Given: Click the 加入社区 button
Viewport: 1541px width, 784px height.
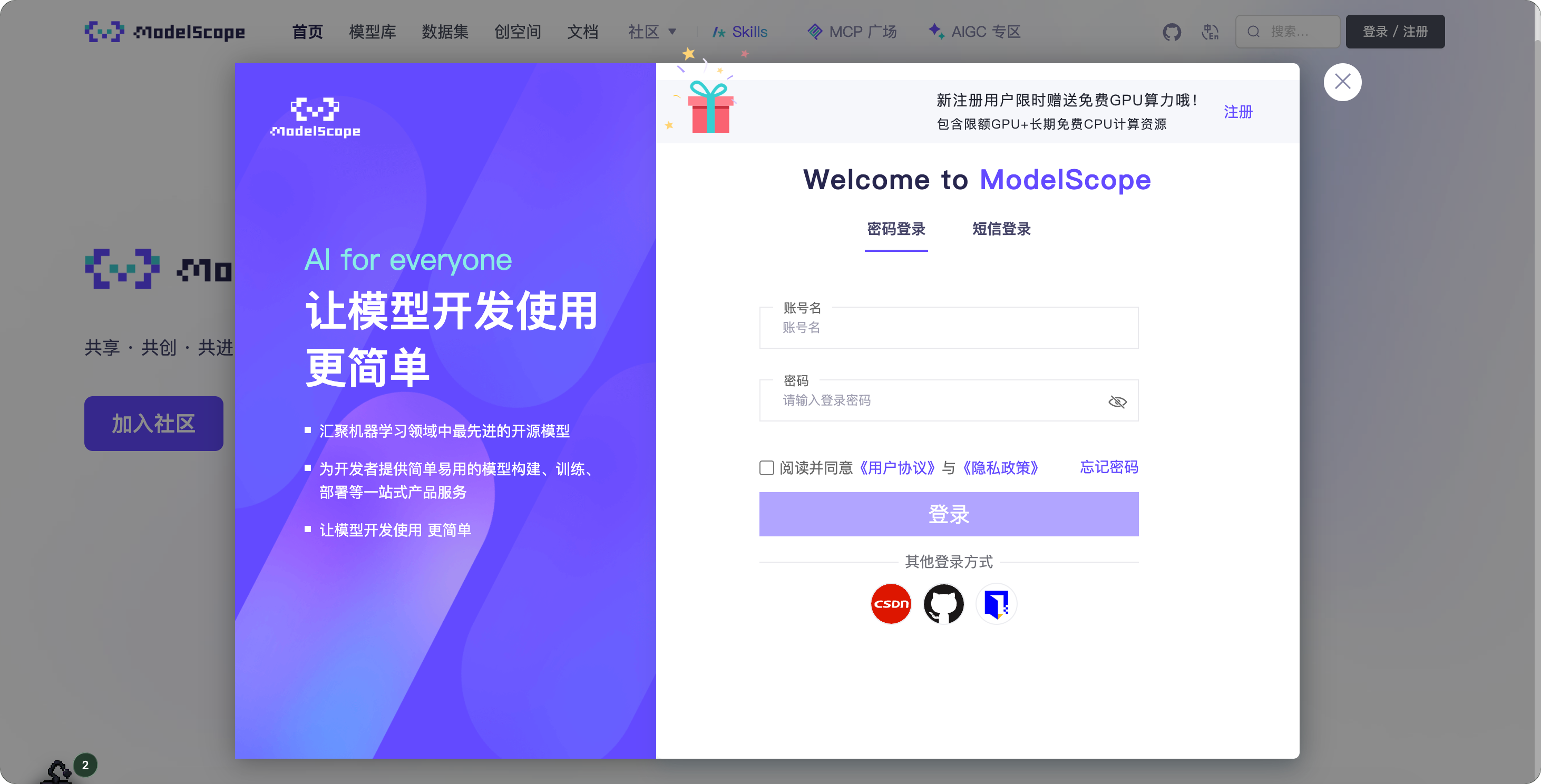Looking at the screenshot, I should click(154, 424).
